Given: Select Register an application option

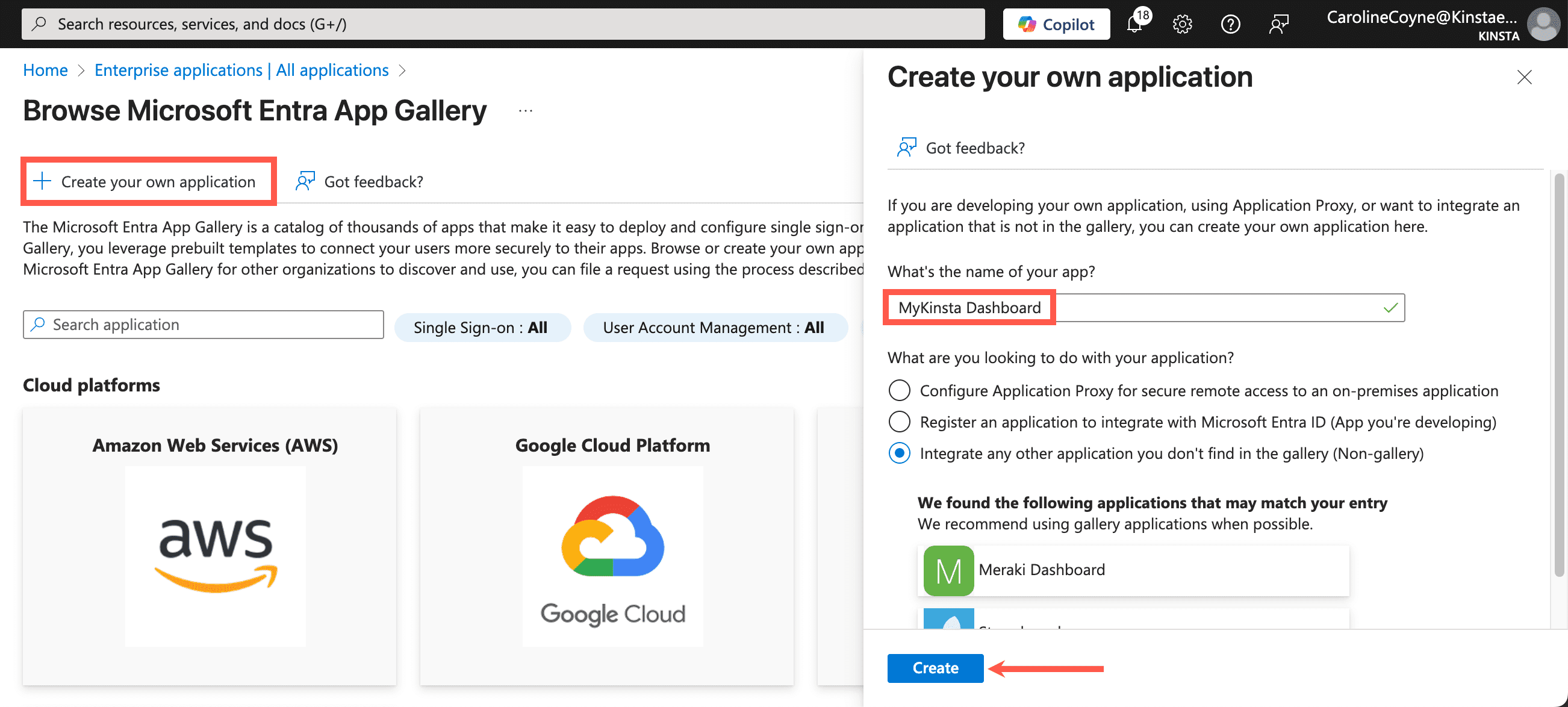Looking at the screenshot, I should coord(899,422).
